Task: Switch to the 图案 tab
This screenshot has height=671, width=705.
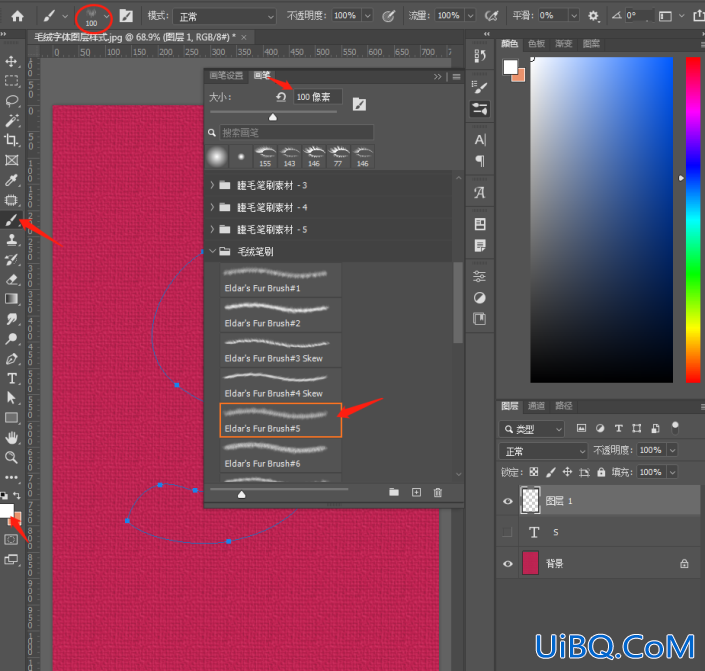Action: click(591, 44)
